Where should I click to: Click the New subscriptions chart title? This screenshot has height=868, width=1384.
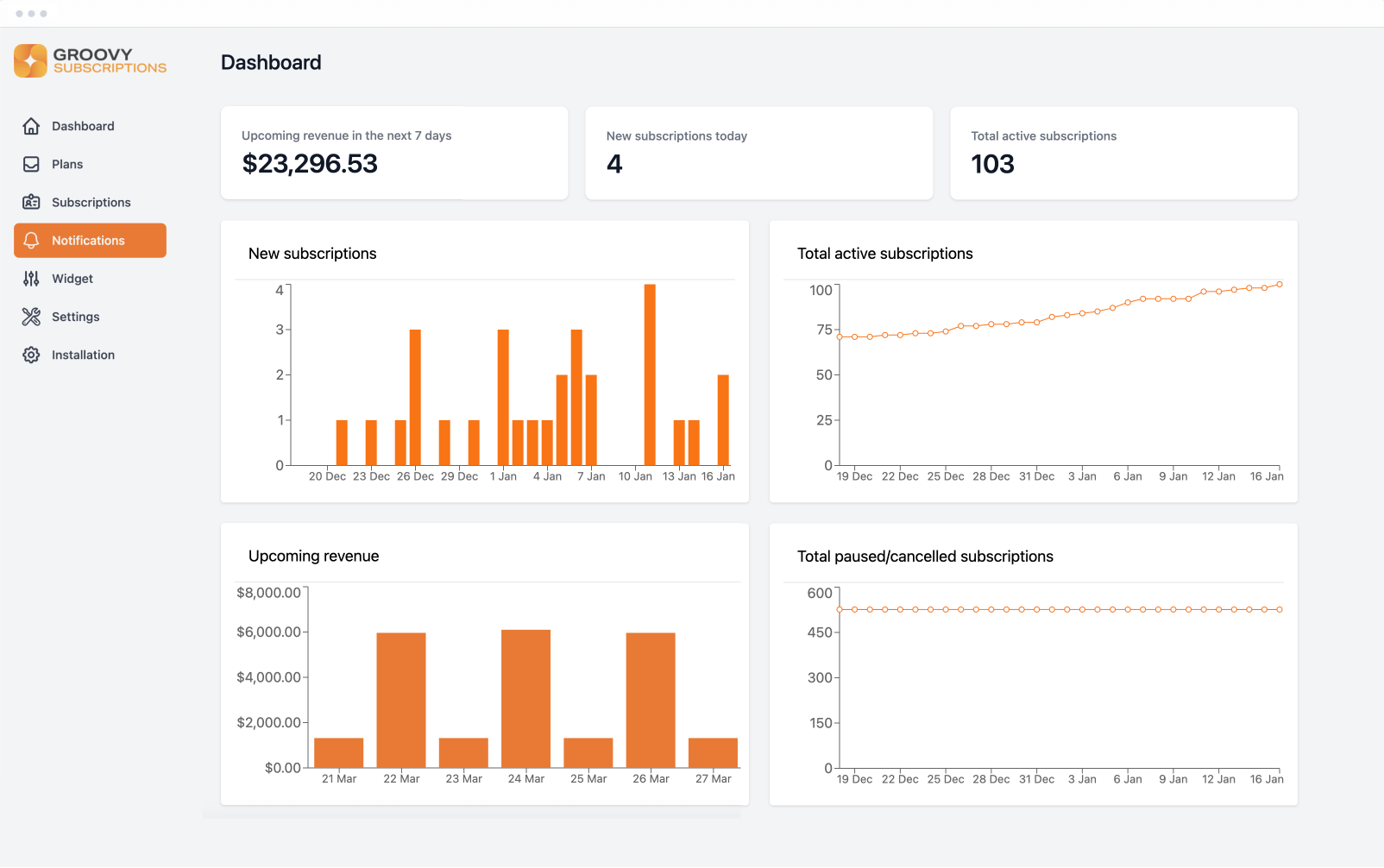click(x=312, y=254)
